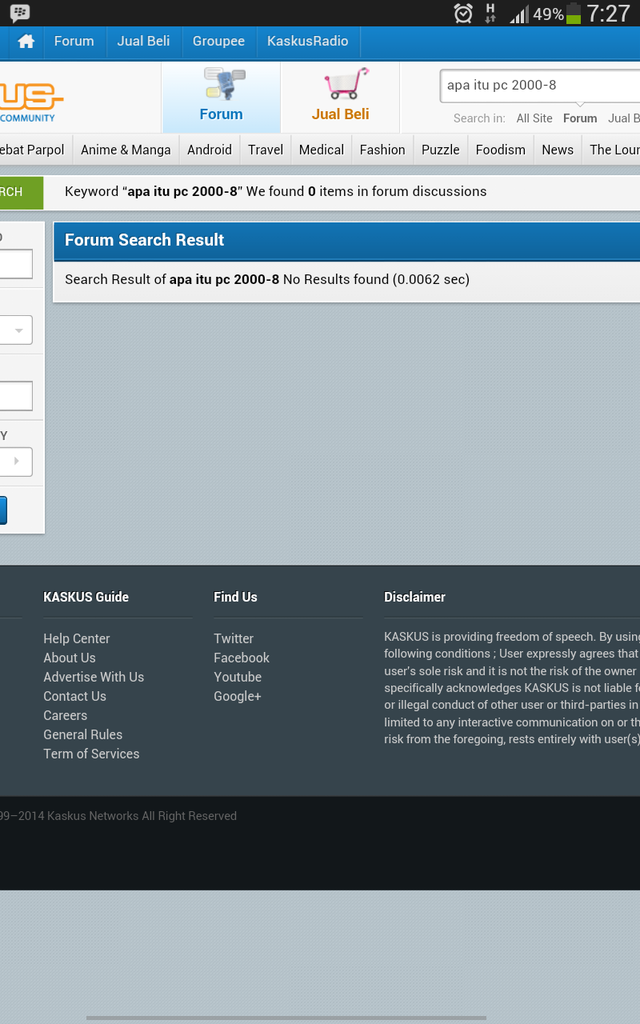Screen dimensions: 640x1024
Task: Open the Facebook link under Find Us
Action: pyautogui.click(x=242, y=658)
